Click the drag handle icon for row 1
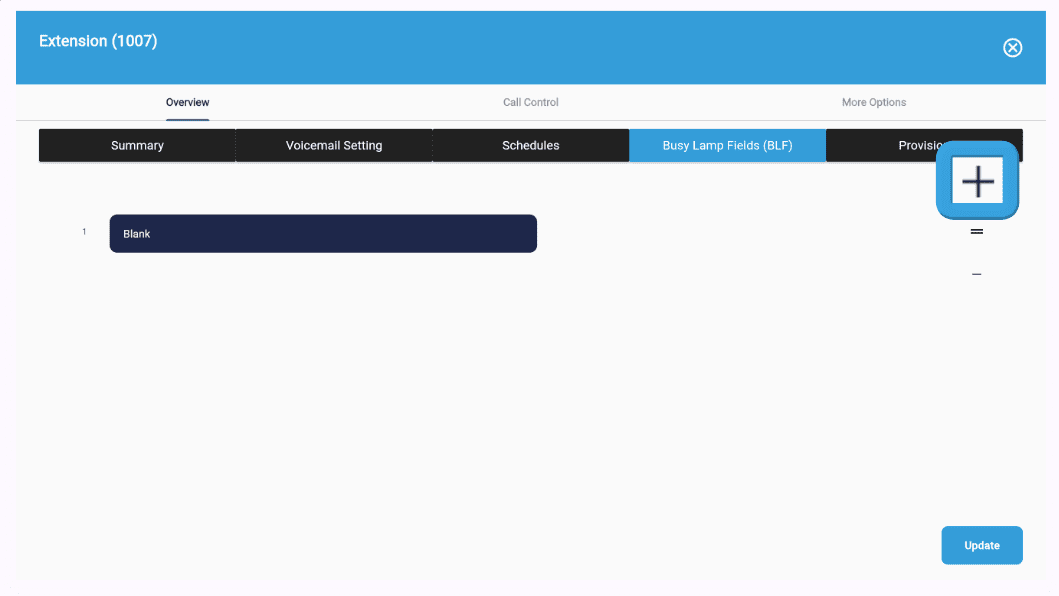The image size is (1059, 596). (977, 232)
